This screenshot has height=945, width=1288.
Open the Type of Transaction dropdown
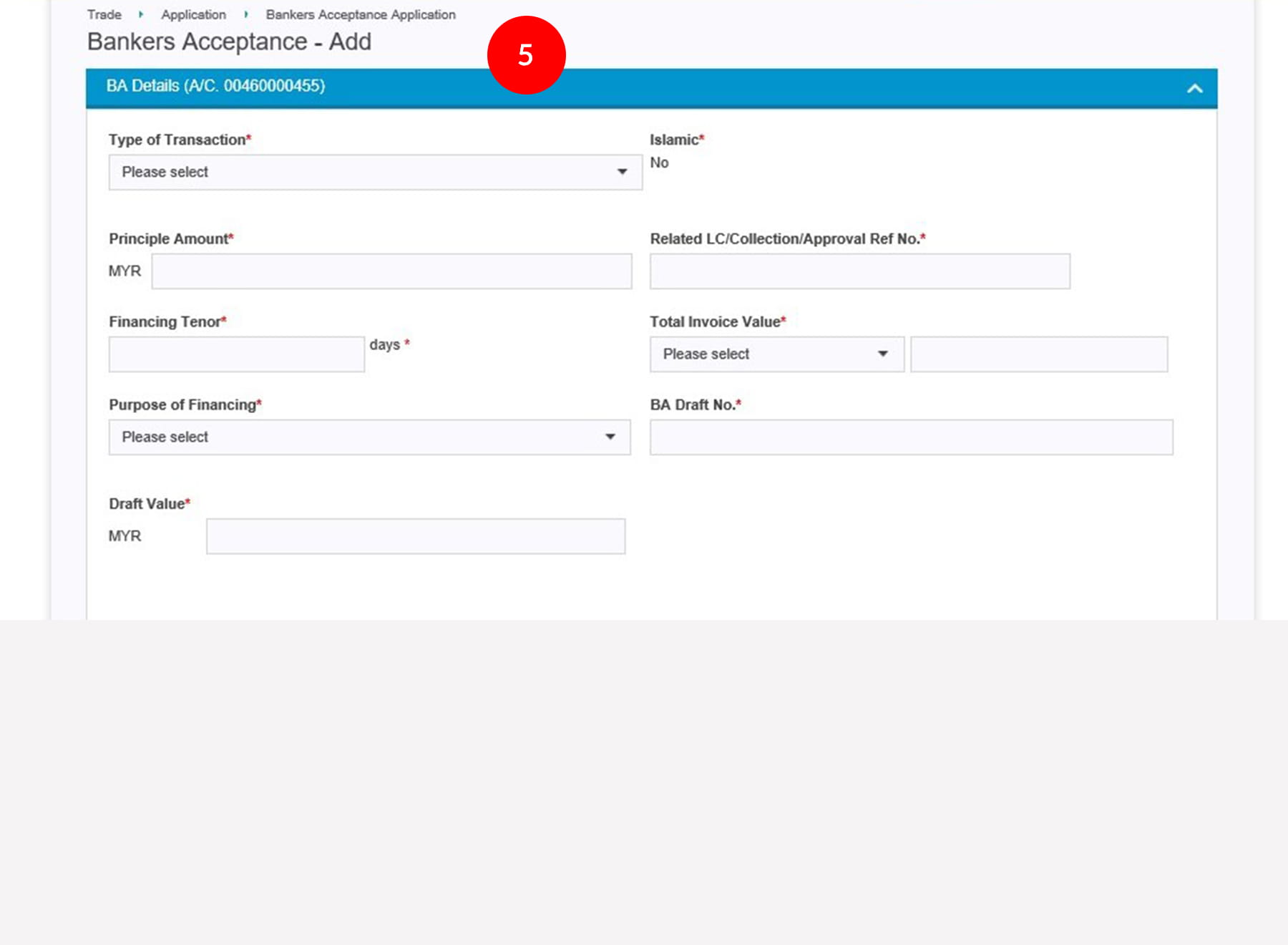(375, 173)
